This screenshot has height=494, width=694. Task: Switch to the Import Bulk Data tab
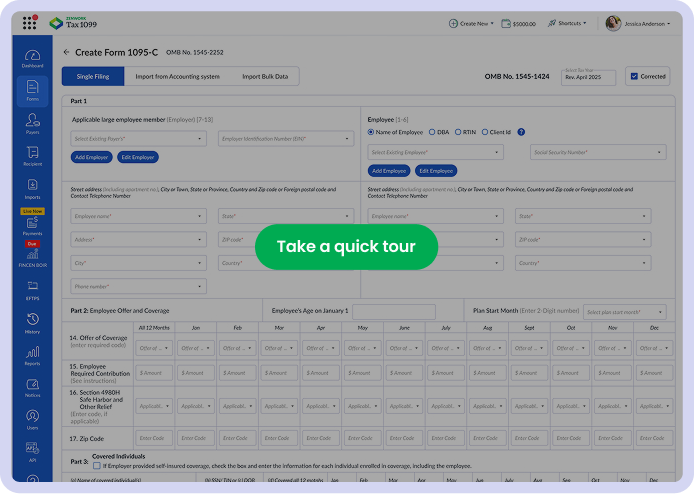click(x=264, y=76)
